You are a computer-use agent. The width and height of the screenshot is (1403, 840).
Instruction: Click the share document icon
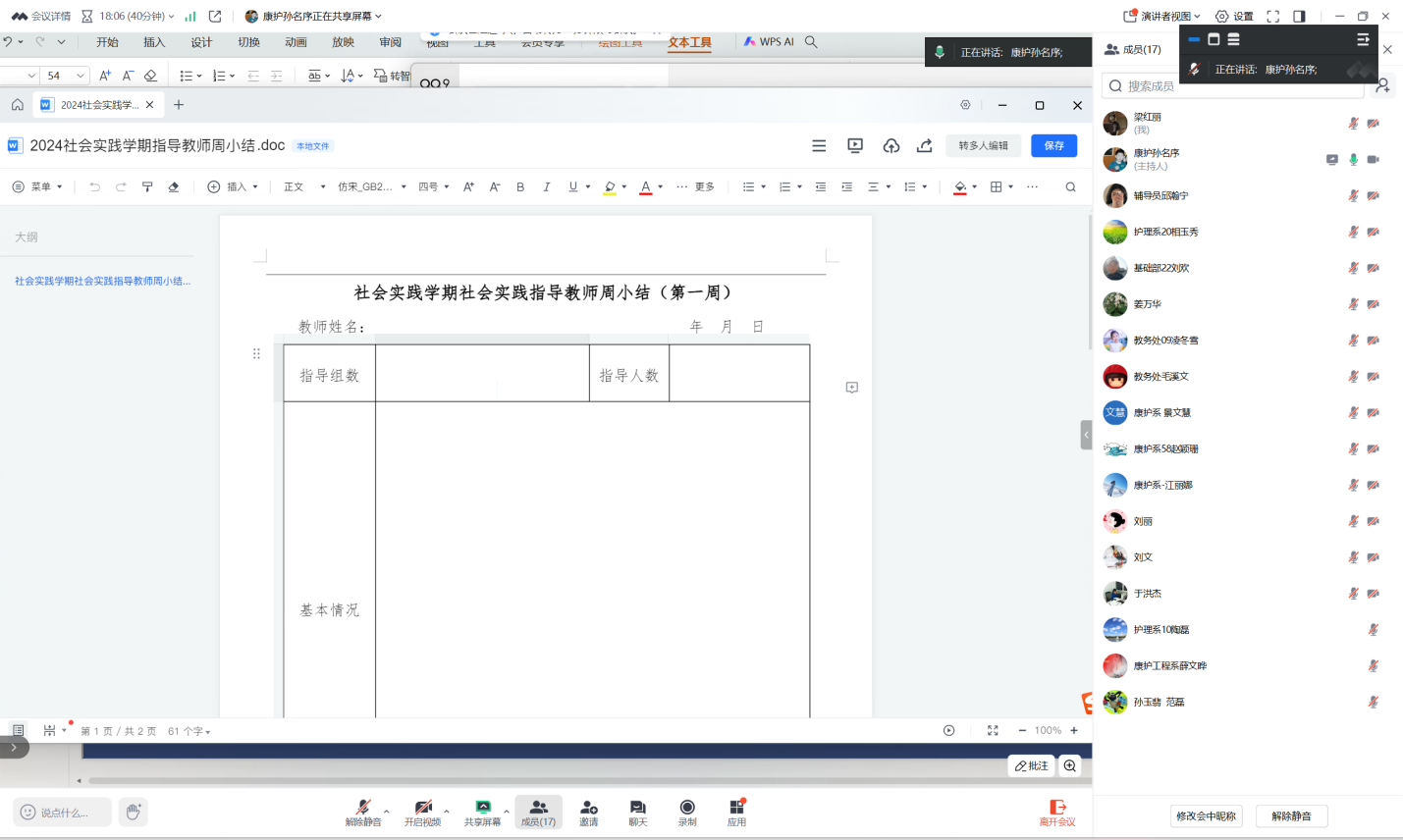tap(924, 145)
